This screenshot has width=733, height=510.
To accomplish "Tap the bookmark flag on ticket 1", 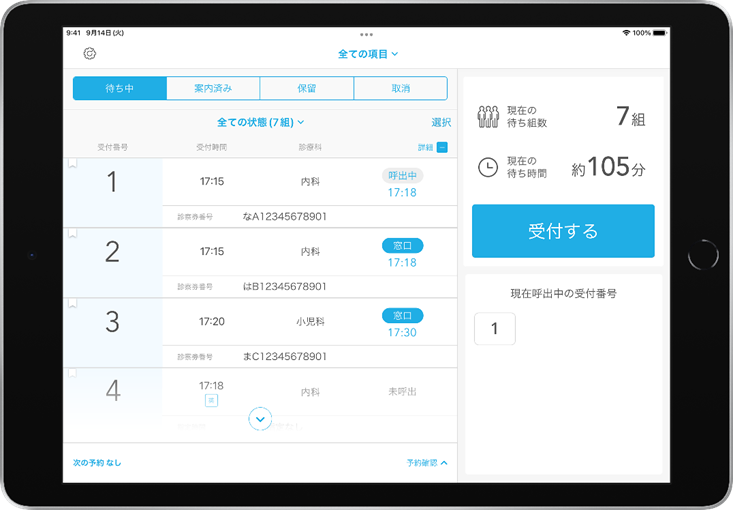I will 72,163.
